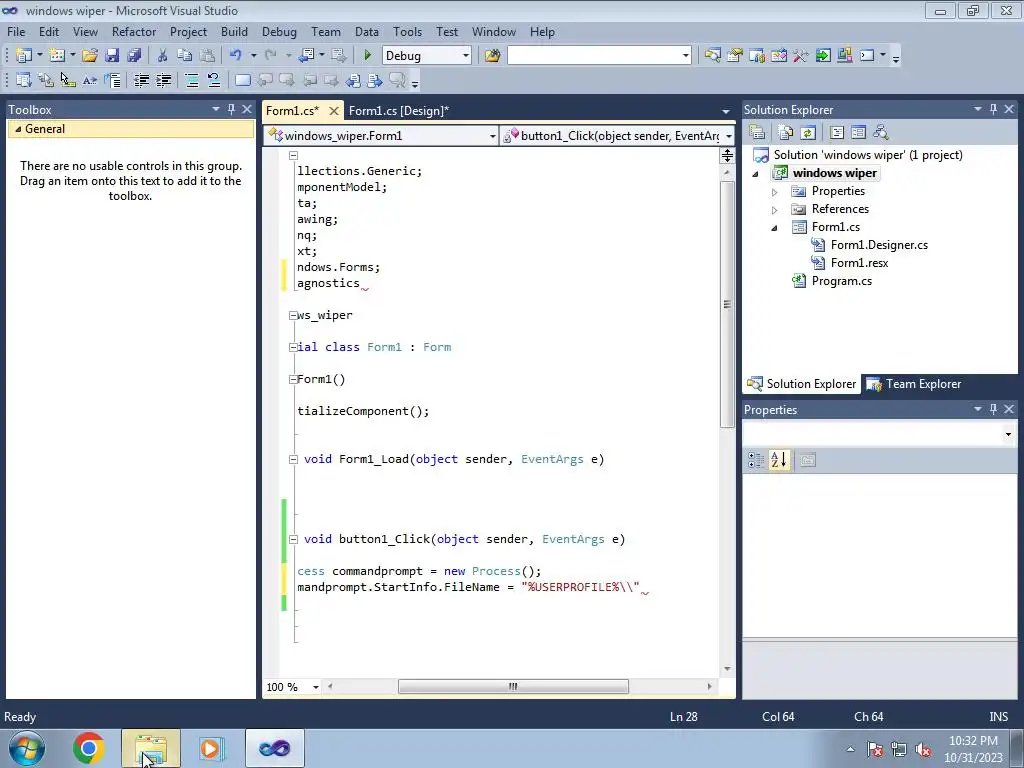Open the windows_wiper.Form1 class dropdown
The width and height of the screenshot is (1024, 768).
tap(492, 136)
